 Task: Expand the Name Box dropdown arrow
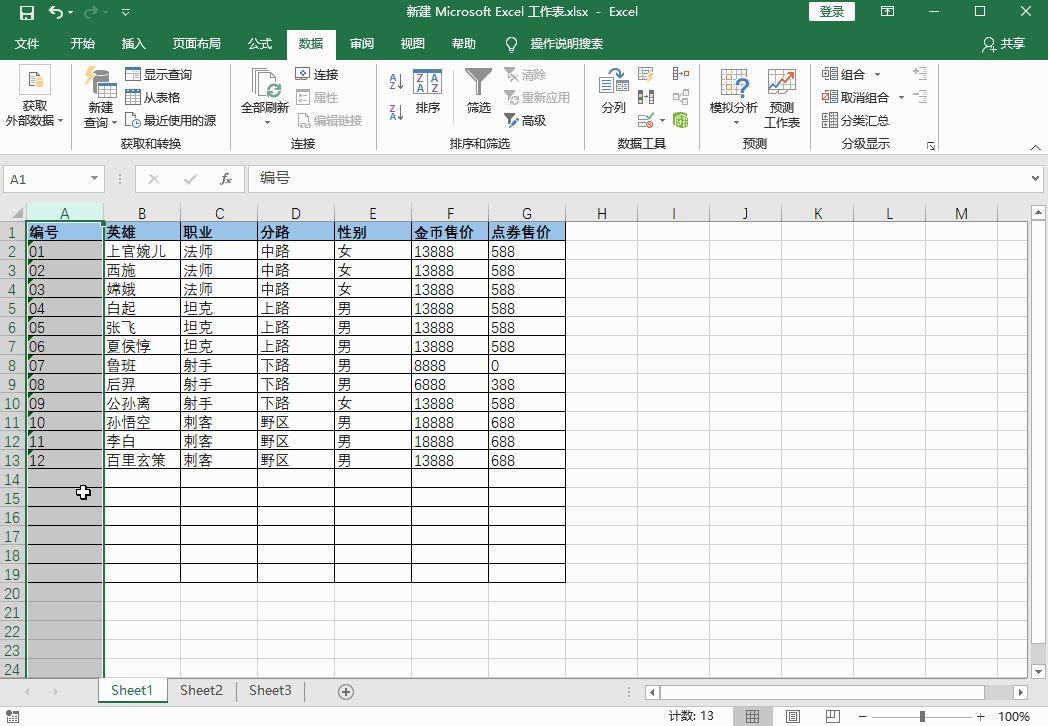pyautogui.click(x=95, y=179)
